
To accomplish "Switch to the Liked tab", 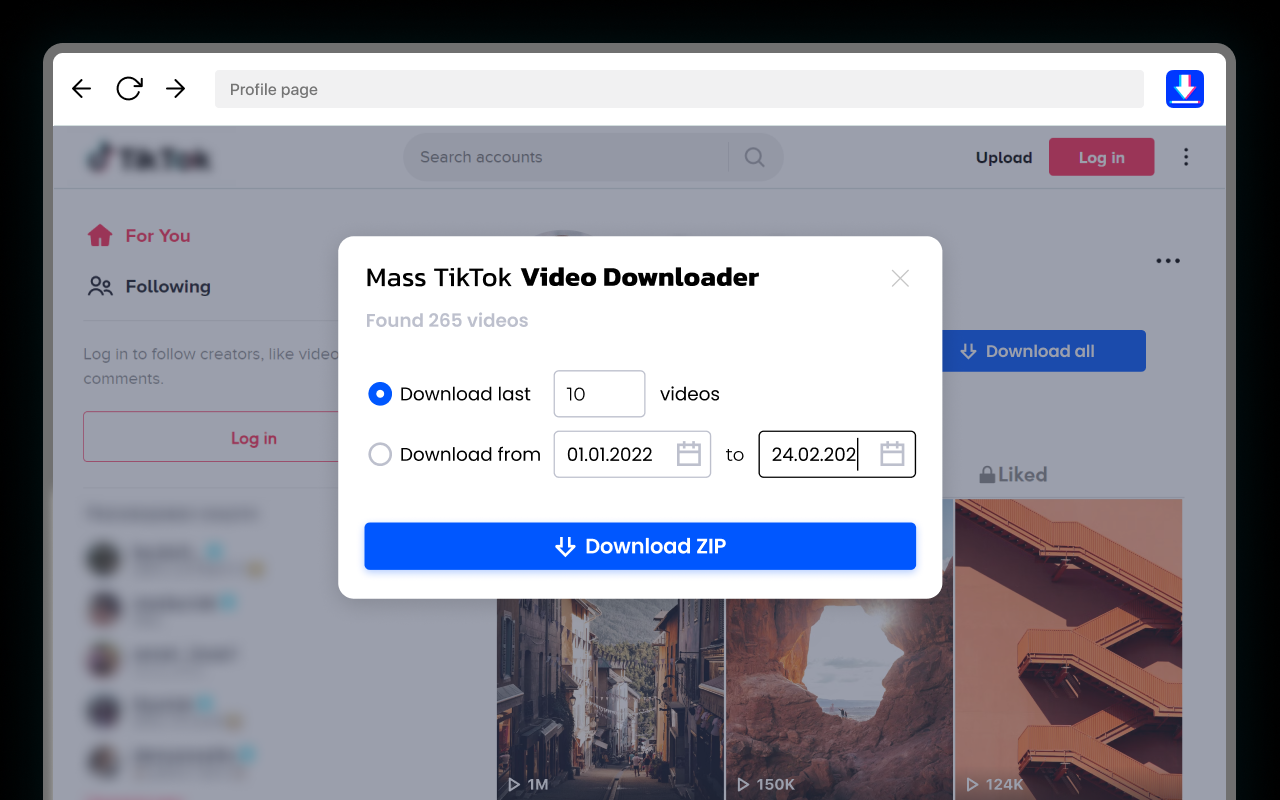I will pos(1022,474).
